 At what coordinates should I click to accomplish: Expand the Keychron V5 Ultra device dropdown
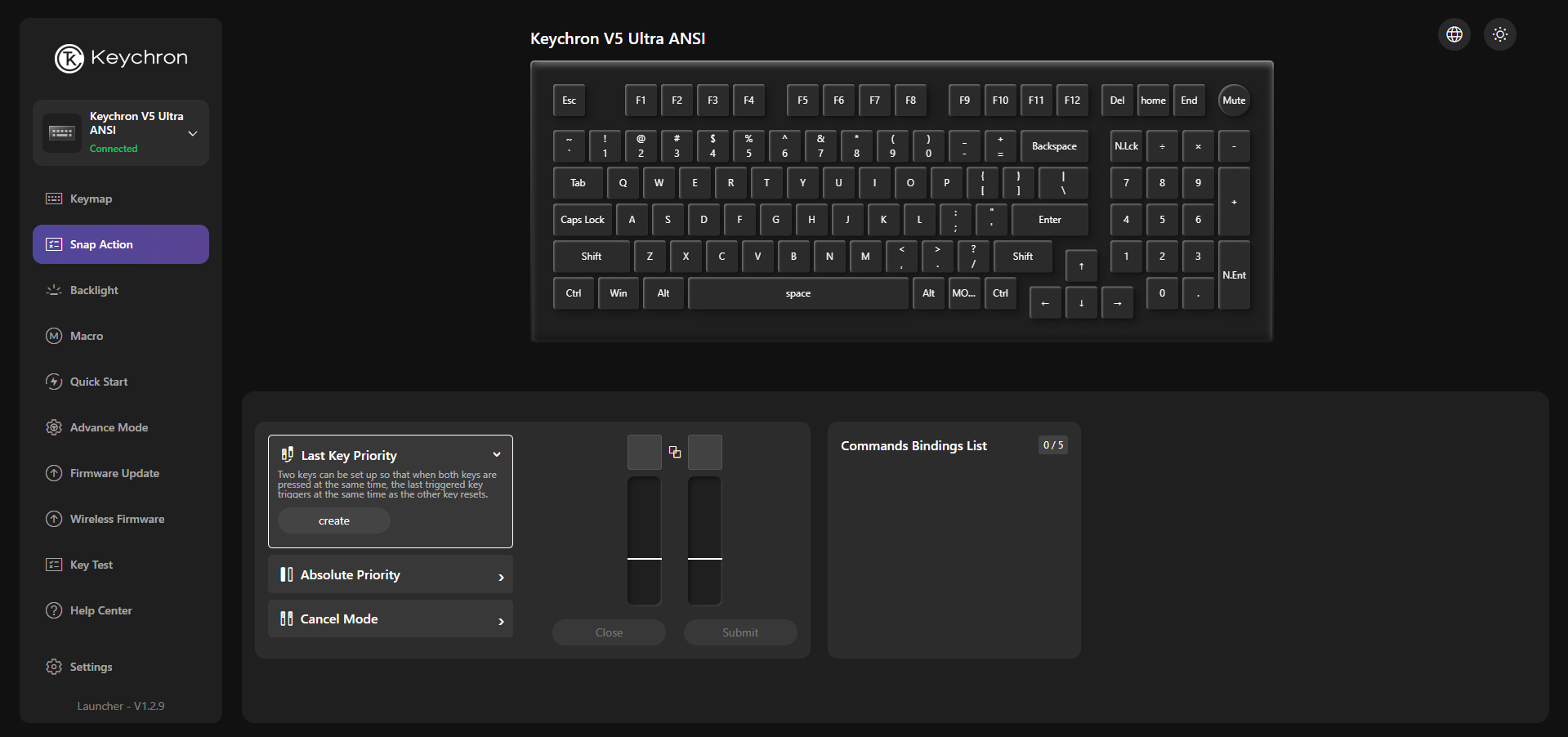coord(193,132)
